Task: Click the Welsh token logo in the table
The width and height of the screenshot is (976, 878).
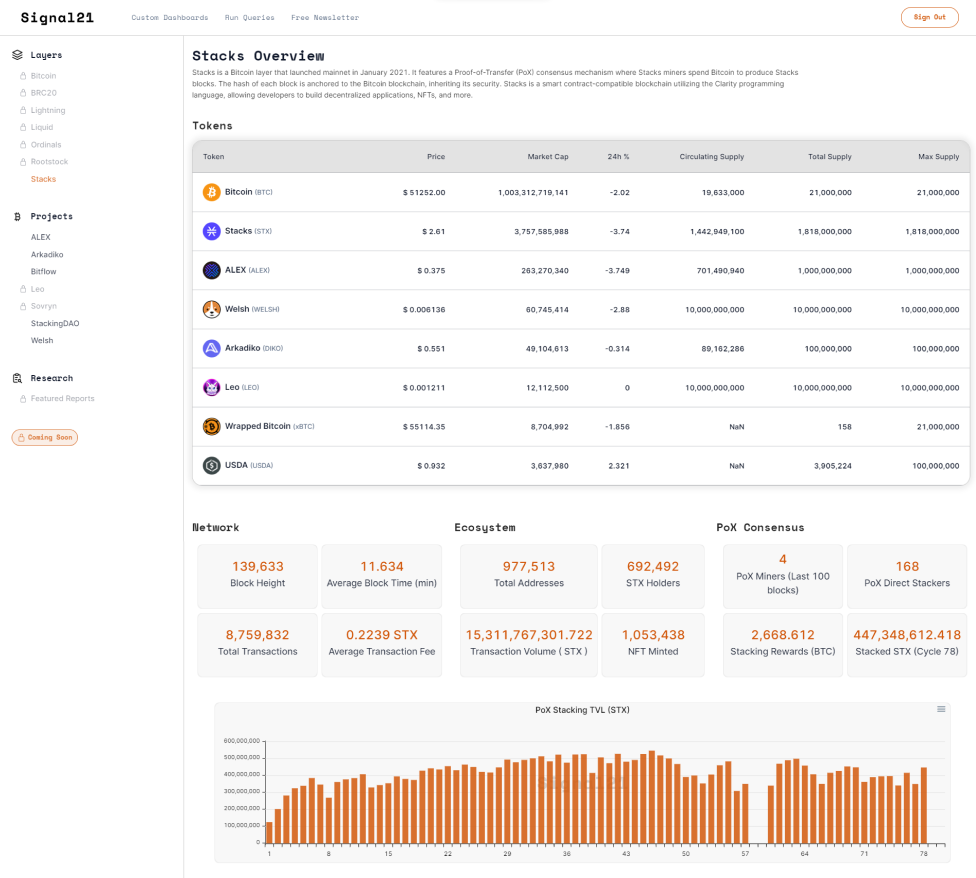Action: (x=211, y=309)
